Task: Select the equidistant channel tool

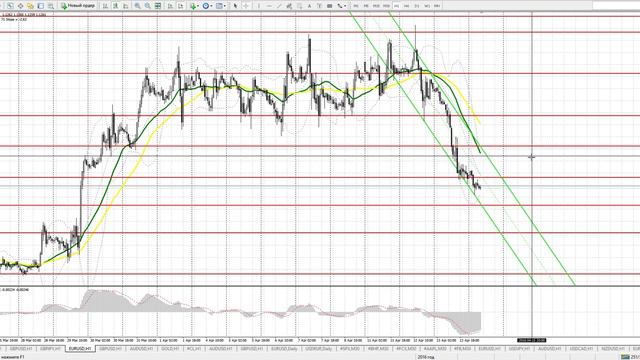Action: 289,6
